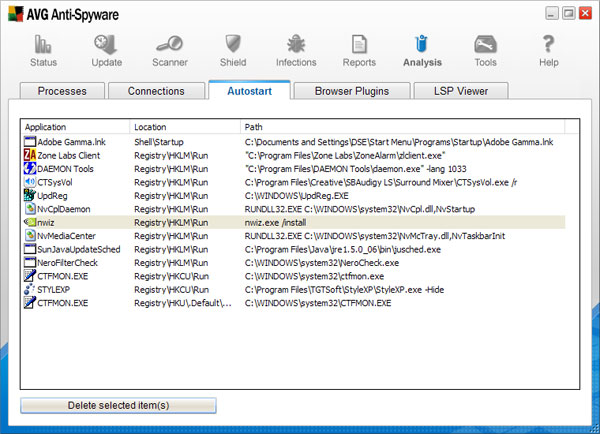Click Delete selected item(s) button
Image resolution: width=600 pixels, height=434 pixels.
118,405
